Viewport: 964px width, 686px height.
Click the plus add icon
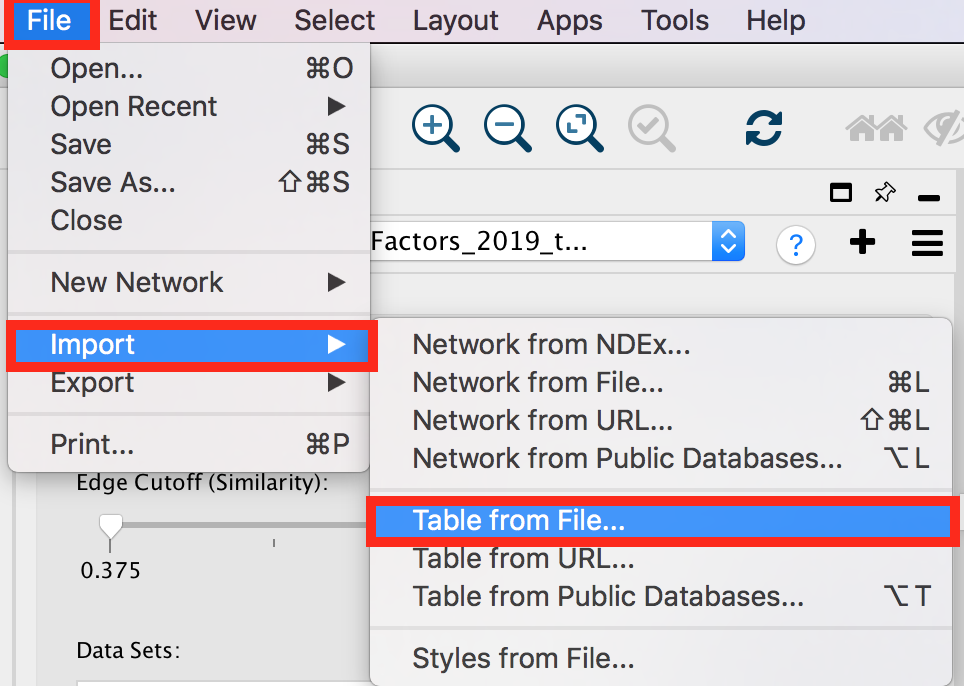862,242
